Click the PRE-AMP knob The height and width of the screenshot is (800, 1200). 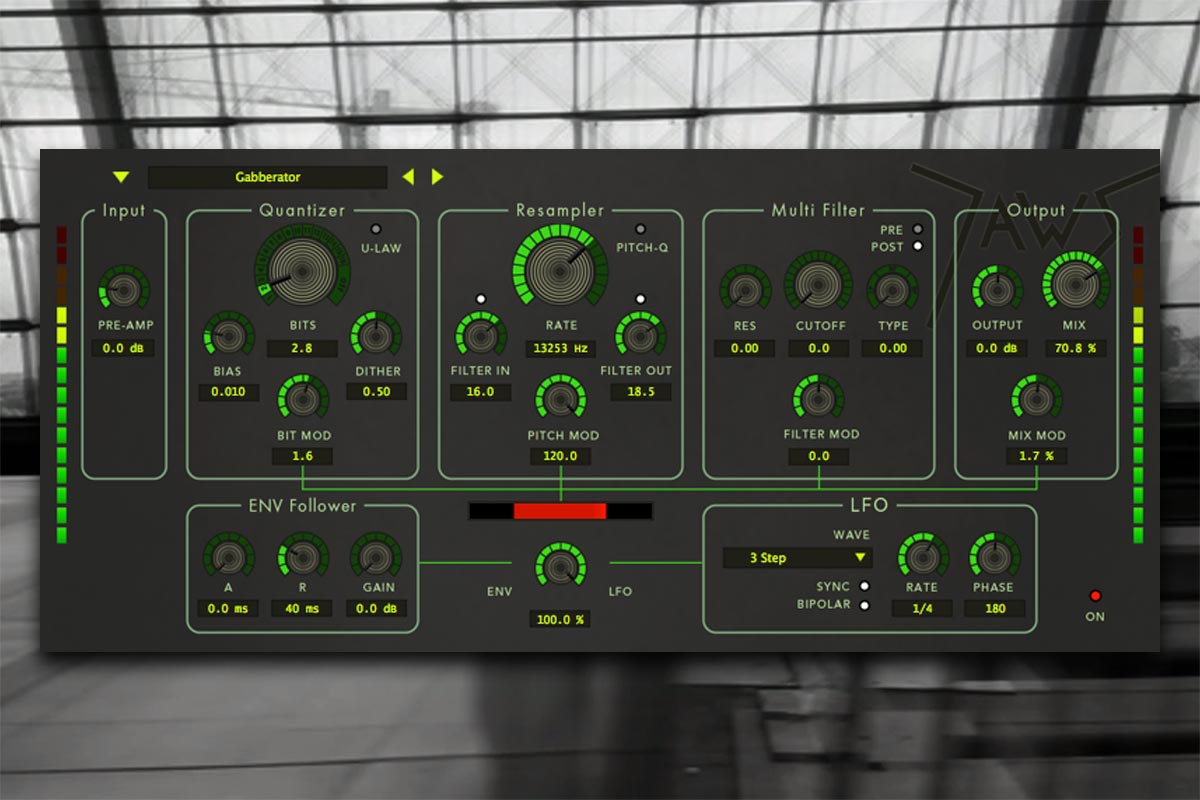(123, 290)
